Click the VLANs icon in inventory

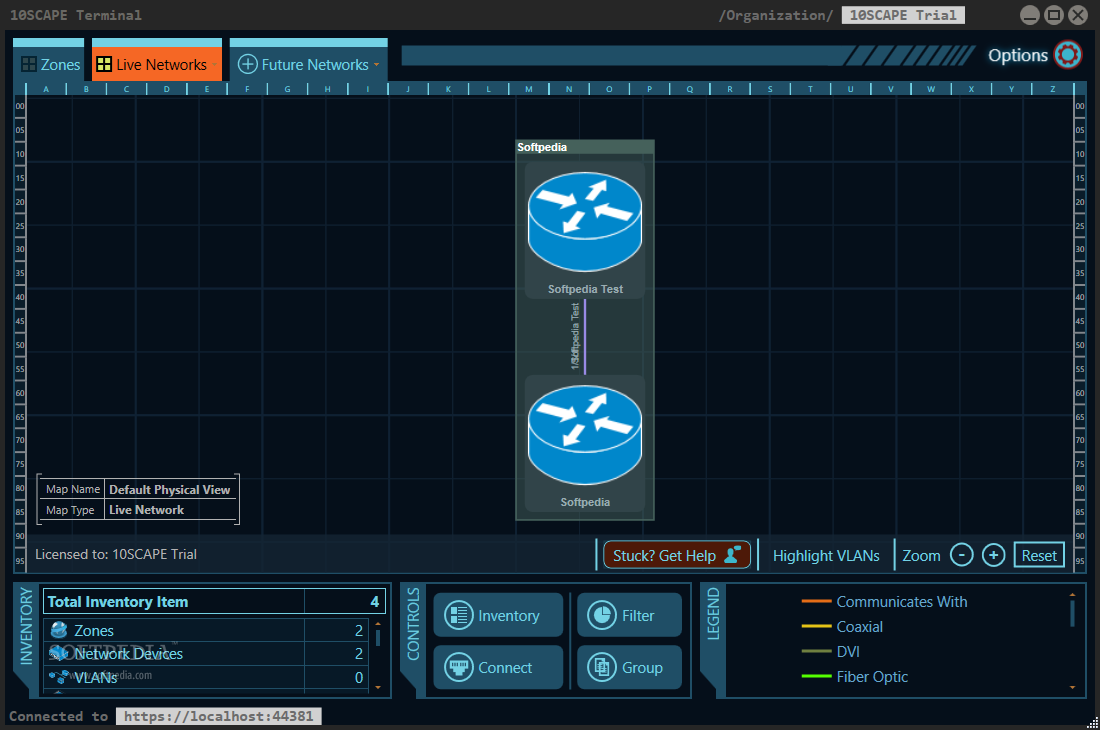point(59,677)
